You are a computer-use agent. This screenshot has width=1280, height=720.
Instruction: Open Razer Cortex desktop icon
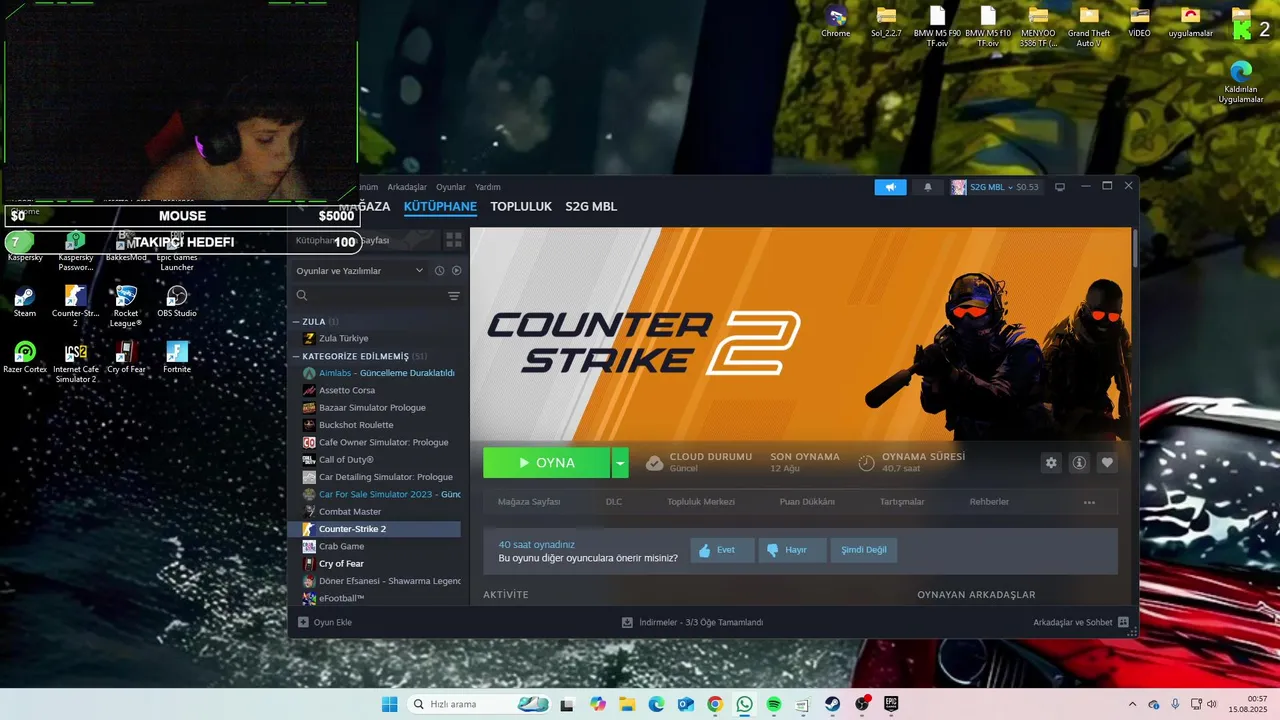pyautogui.click(x=25, y=358)
